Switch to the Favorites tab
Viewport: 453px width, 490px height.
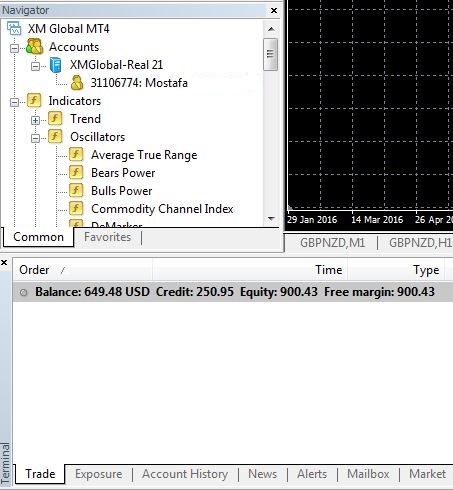(107, 237)
